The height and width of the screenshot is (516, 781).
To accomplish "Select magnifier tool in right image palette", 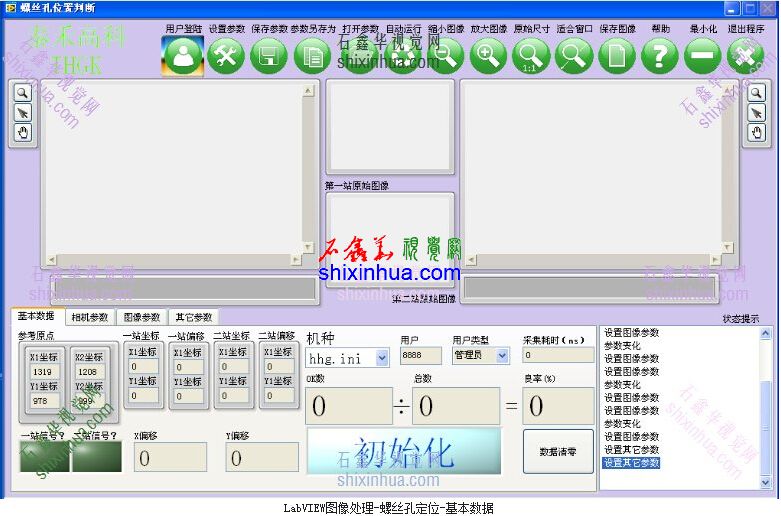I will pyautogui.click(x=757, y=92).
